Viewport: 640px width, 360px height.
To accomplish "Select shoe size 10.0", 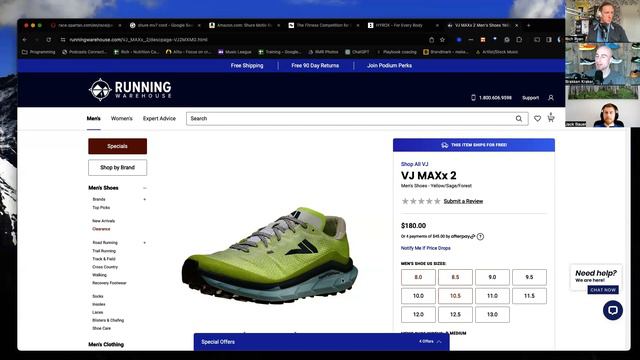I will 418,296.
